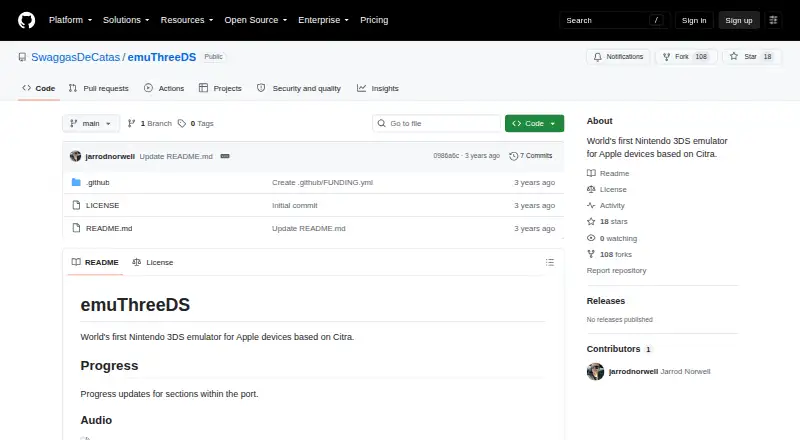Open the Pricing page
The height and width of the screenshot is (440, 800).
374,20
